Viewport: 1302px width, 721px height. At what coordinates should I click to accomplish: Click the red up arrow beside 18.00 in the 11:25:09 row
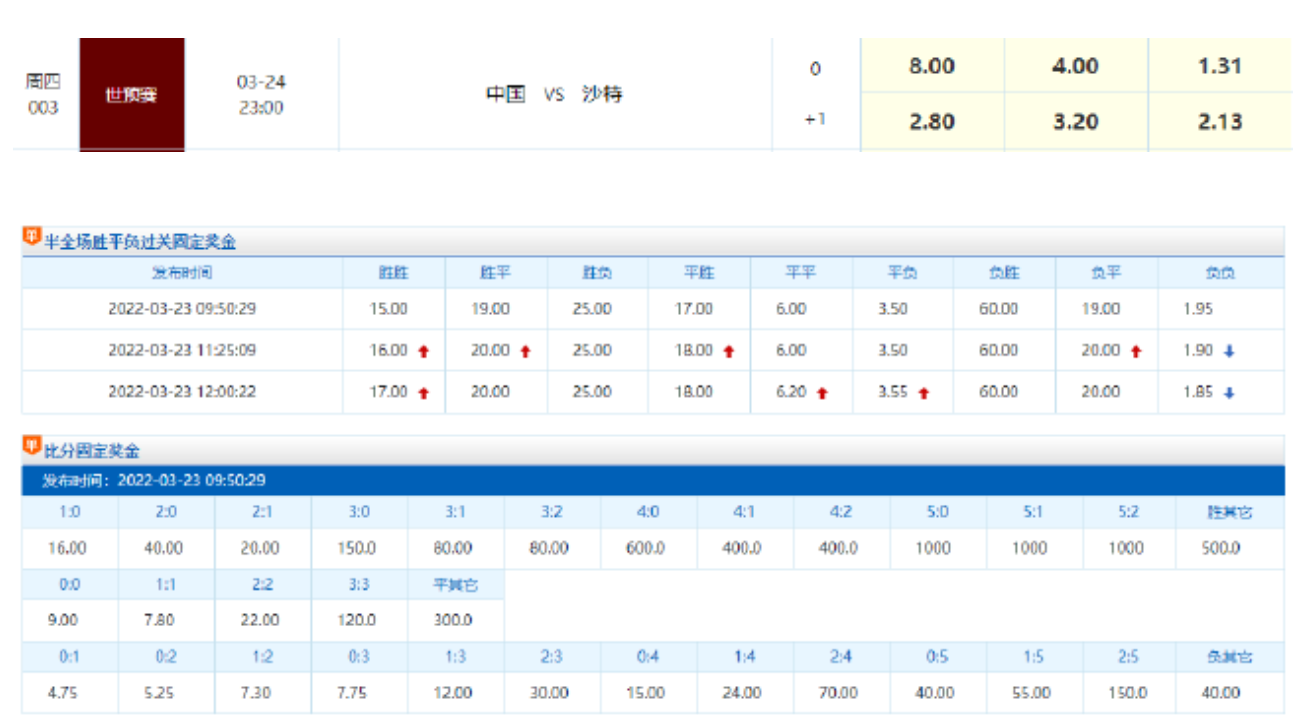[x=729, y=351]
